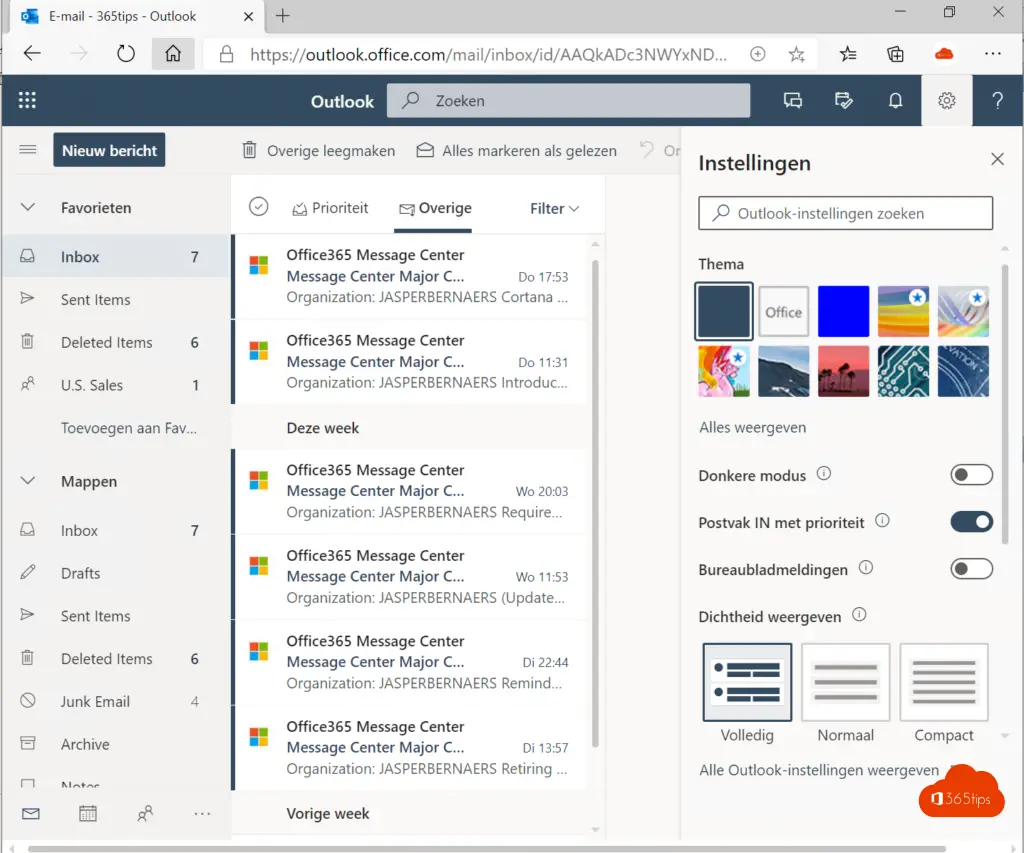1024x853 pixels.
Task: Go to browser home page
Action: pyautogui.click(x=173, y=54)
